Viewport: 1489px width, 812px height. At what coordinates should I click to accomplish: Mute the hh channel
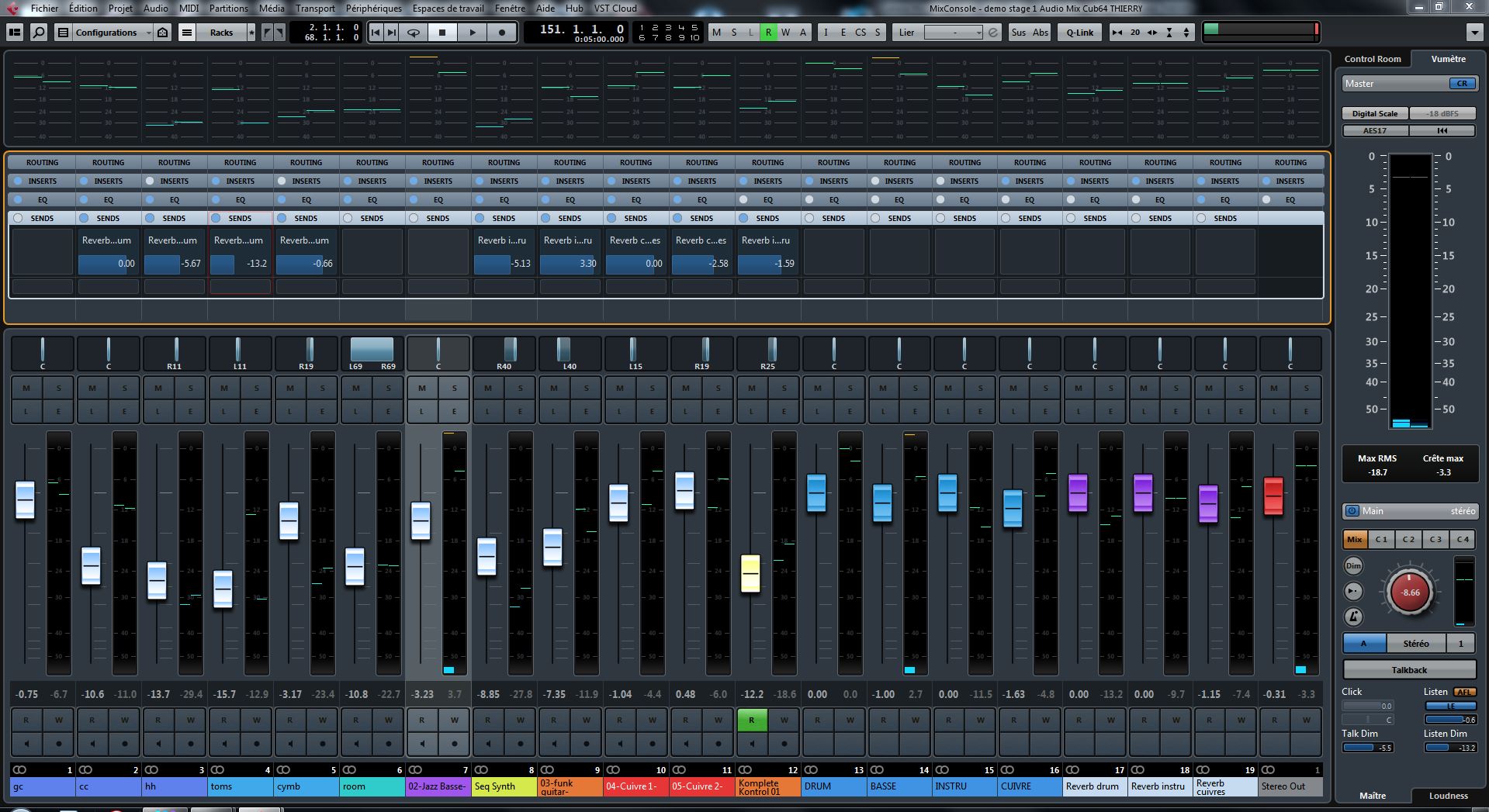coord(158,389)
